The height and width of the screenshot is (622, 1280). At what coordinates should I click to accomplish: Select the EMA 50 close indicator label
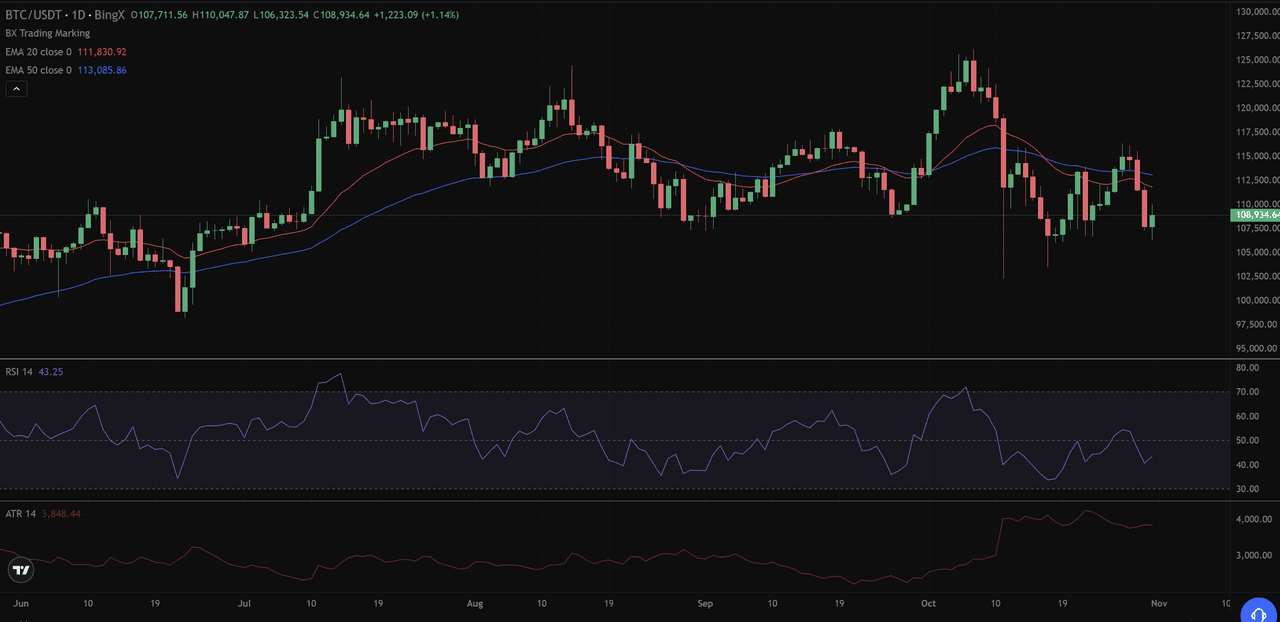tap(38, 70)
